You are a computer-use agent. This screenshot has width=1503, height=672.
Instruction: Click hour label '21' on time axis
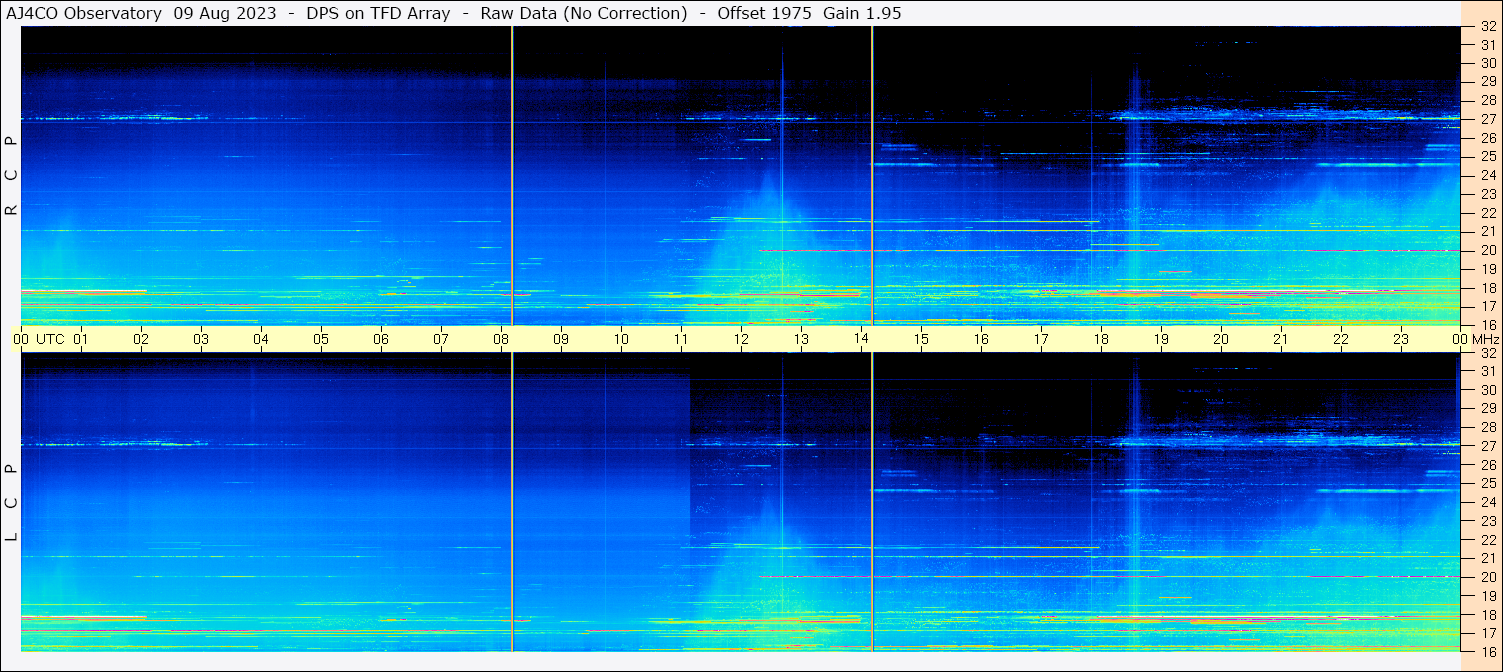(x=1281, y=339)
